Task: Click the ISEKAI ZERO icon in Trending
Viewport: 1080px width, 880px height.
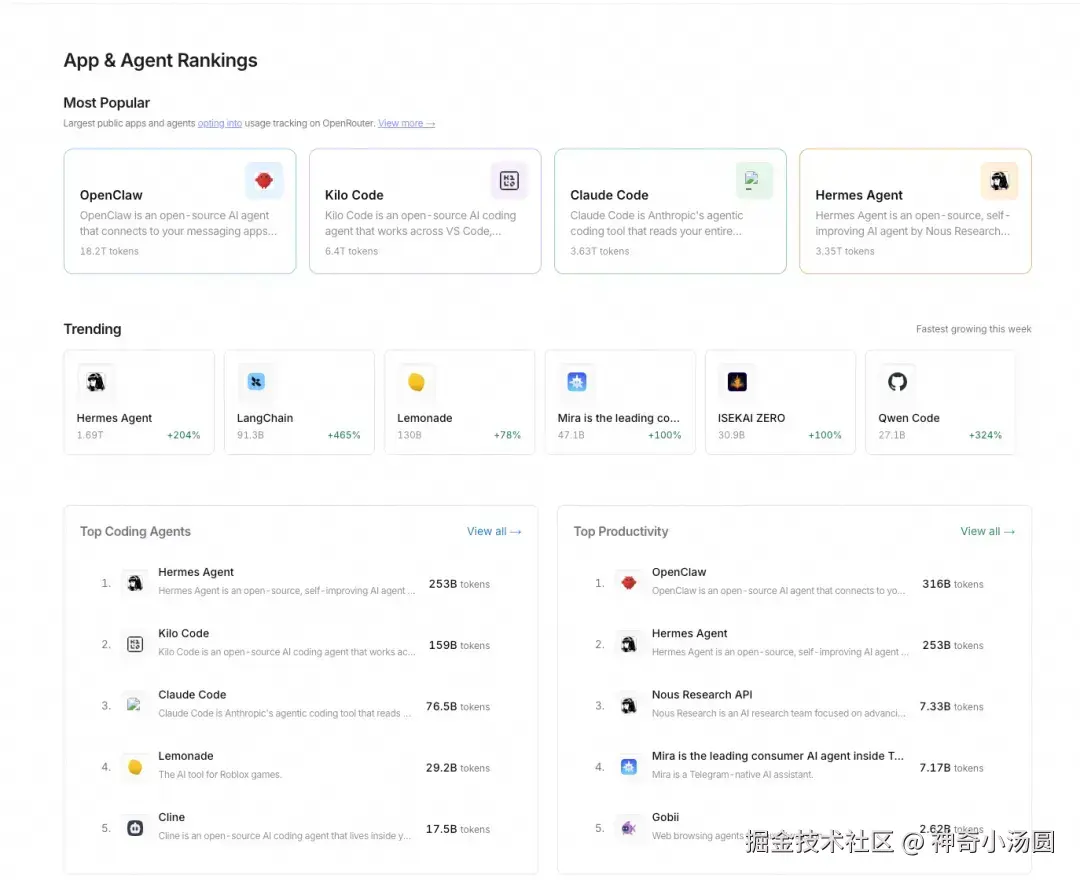Action: (x=737, y=381)
